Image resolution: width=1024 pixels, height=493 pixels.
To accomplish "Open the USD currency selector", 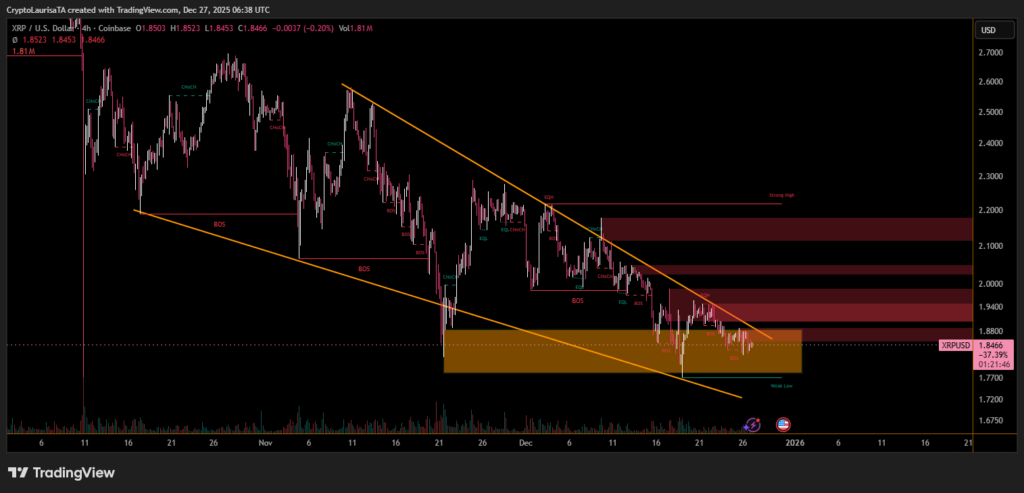I will pyautogui.click(x=988, y=29).
